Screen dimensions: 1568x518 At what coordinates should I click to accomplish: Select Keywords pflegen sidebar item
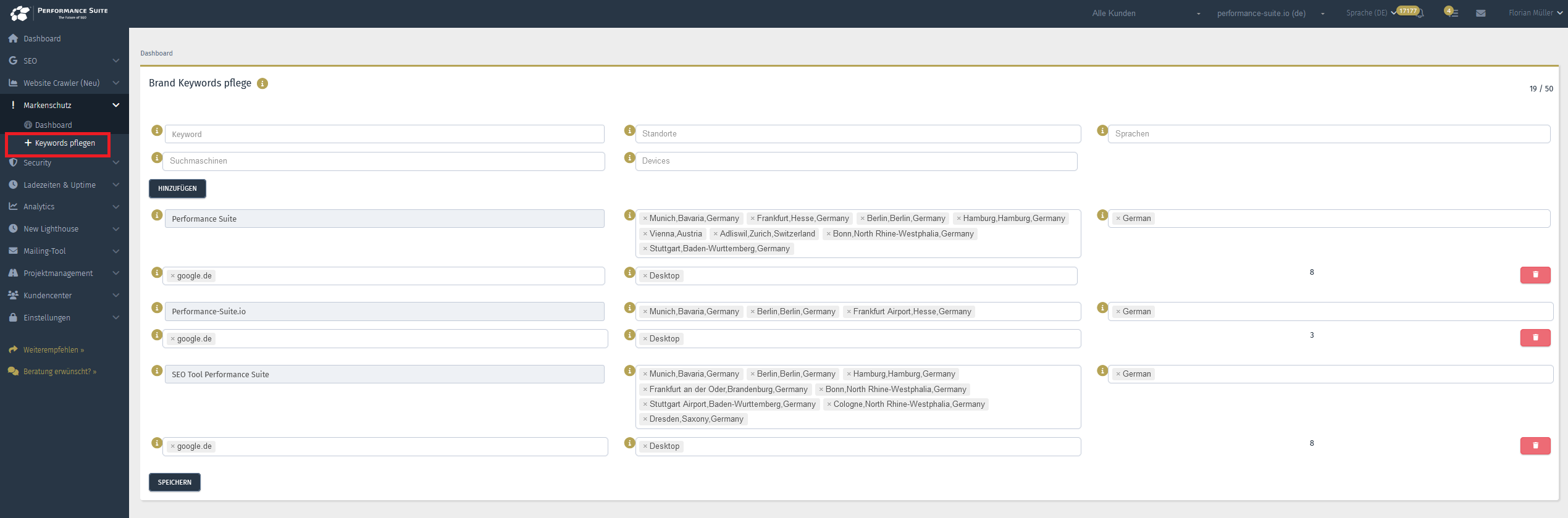[x=59, y=143]
